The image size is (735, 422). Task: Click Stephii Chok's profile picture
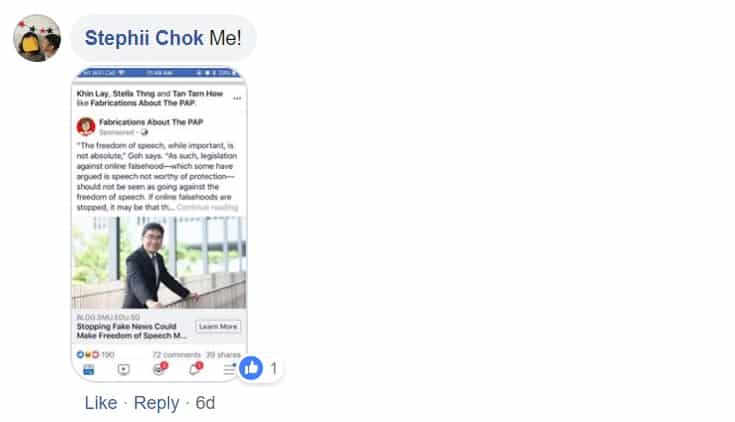[37, 38]
